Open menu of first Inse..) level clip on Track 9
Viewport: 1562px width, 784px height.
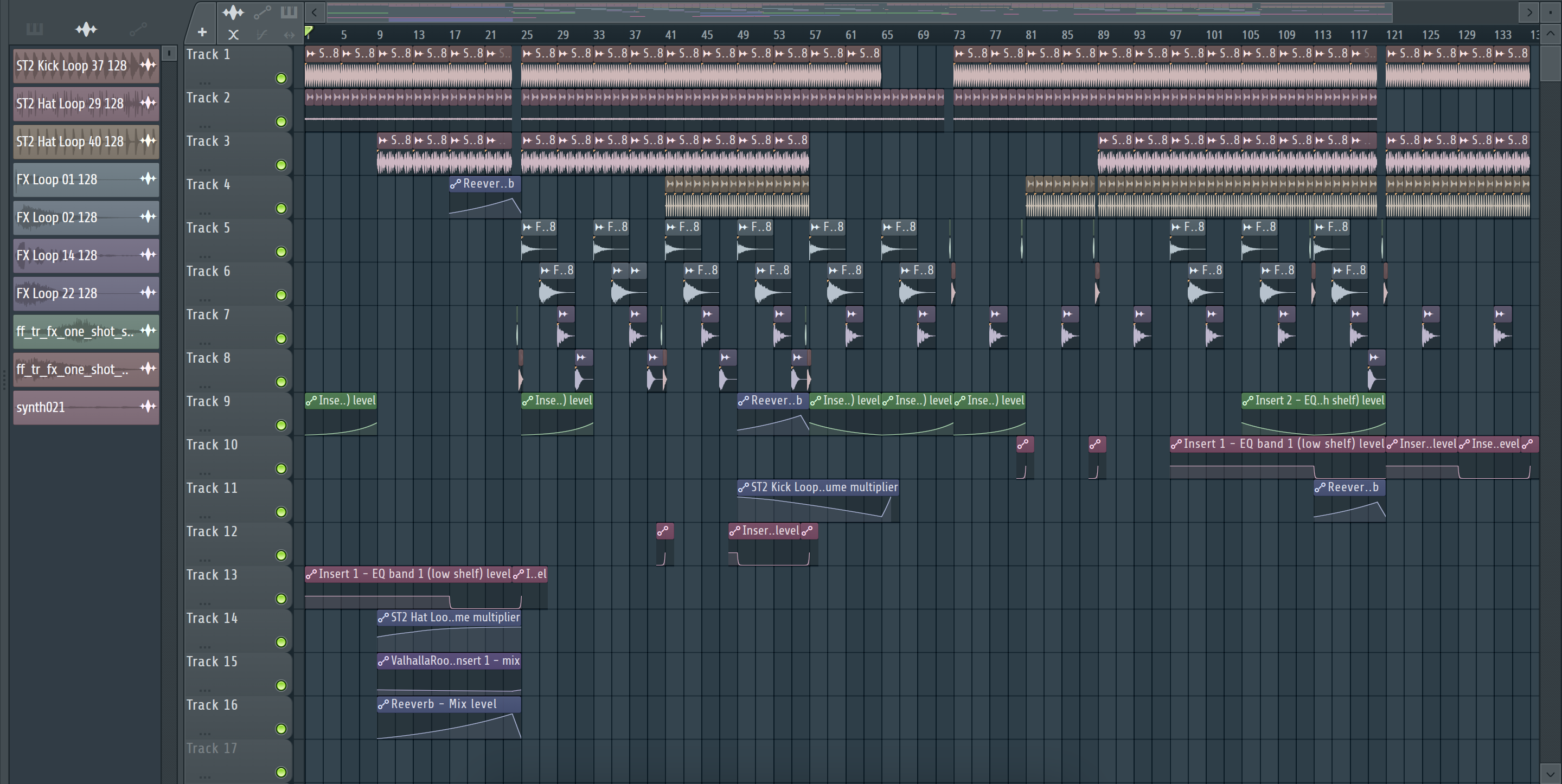click(311, 401)
